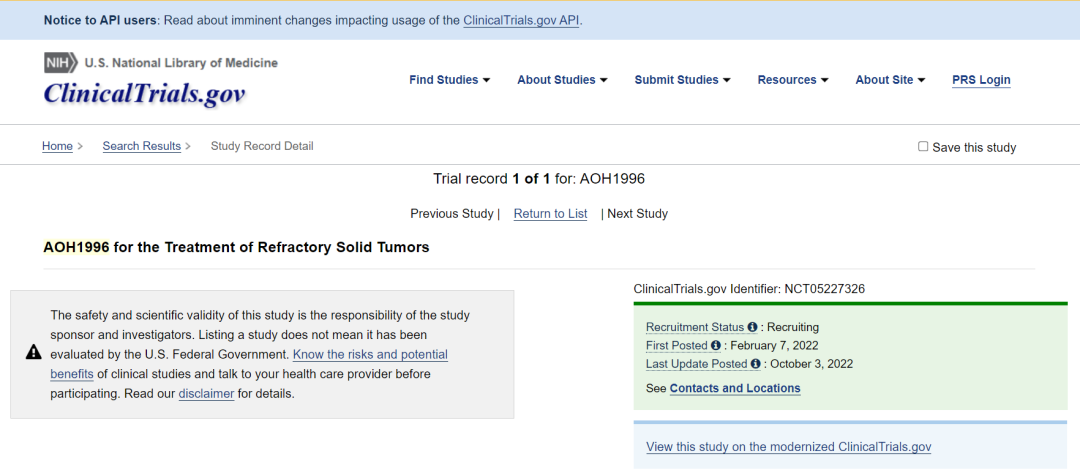Click the warning triangle icon
This screenshot has width=1080, height=470.
[x=33, y=353]
